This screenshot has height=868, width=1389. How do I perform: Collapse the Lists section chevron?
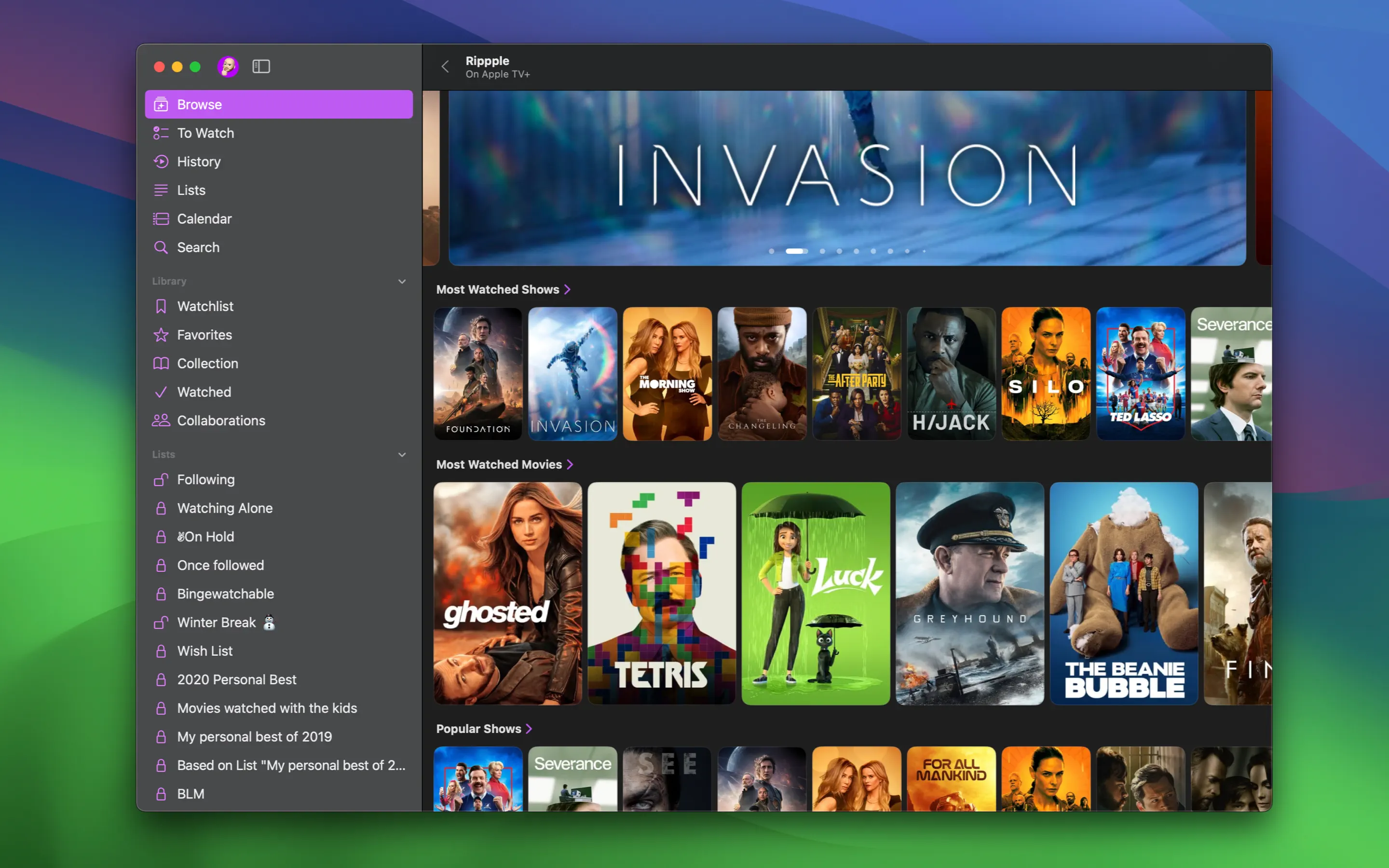[x=402, y=455]
